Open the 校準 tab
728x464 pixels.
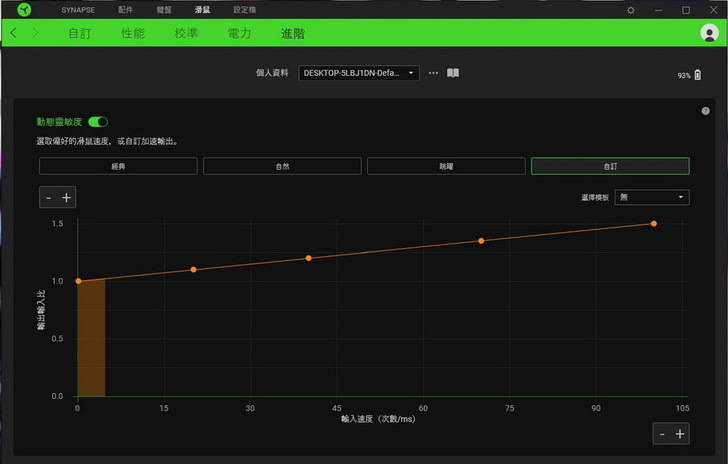186,33
